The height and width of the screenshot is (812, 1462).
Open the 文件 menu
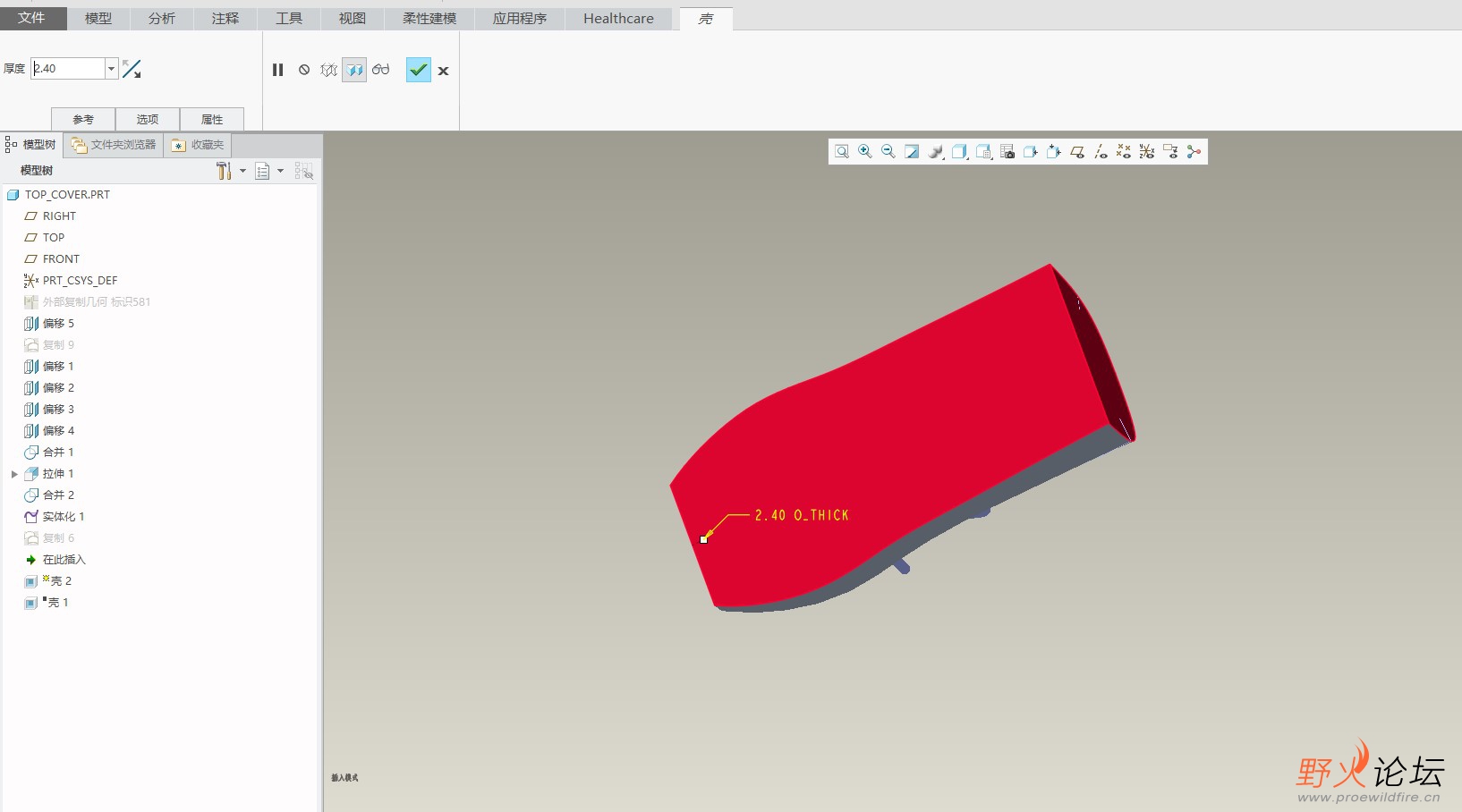pos(32,18)
